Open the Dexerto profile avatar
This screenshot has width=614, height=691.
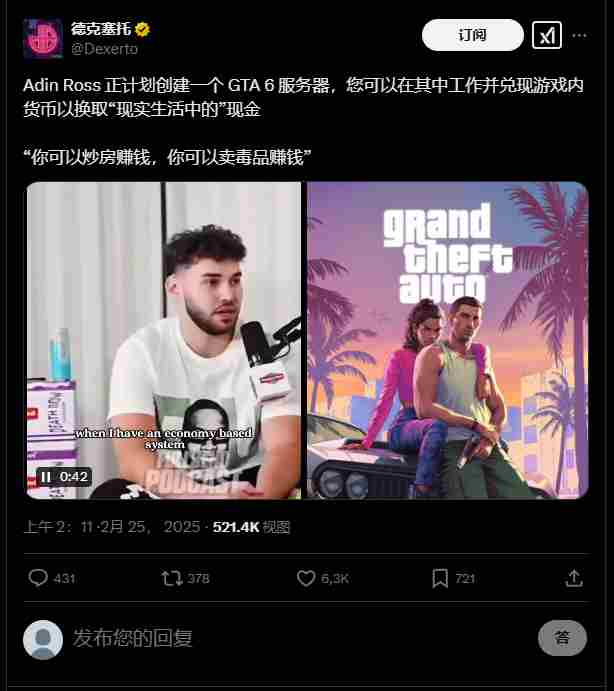[x=43, y=38]
